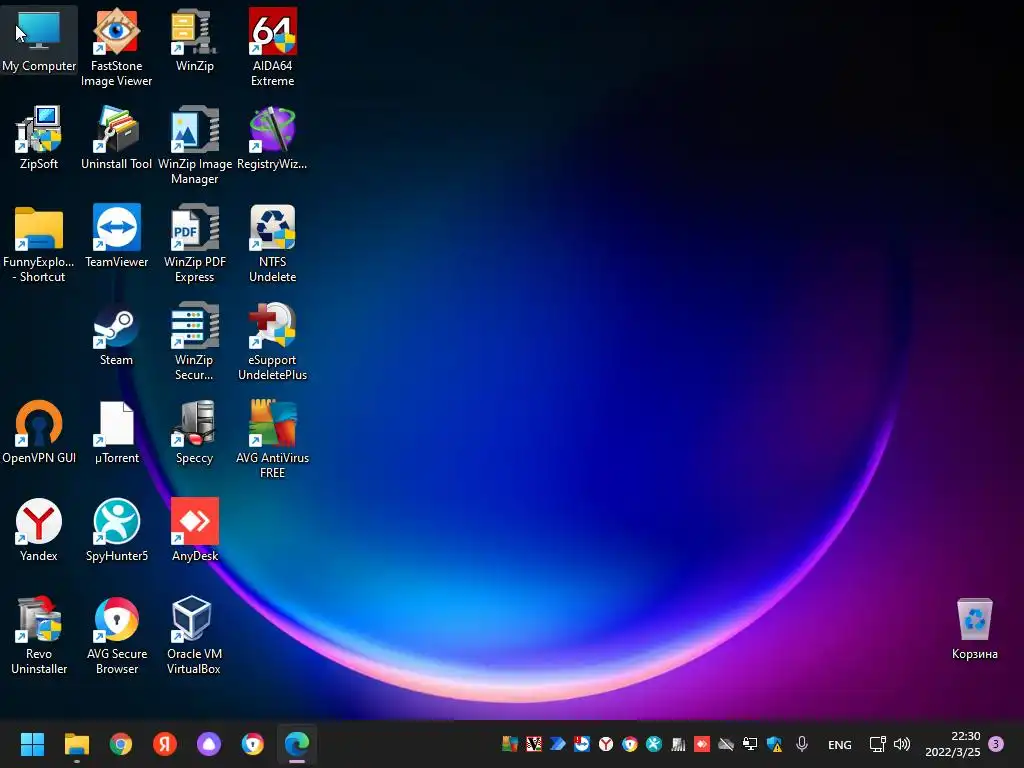Screen dimensions: 1024x768
Task: Open notification center badge 3
Action: 996,744
